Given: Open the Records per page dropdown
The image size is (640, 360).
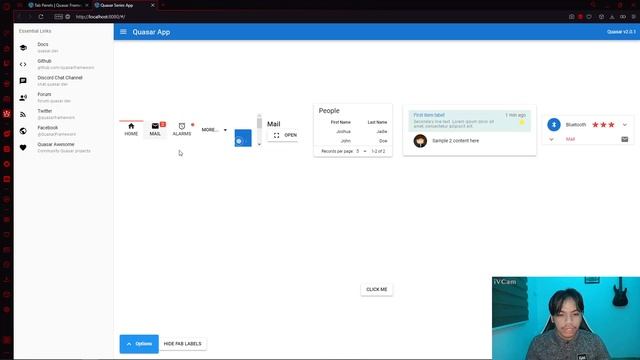Looking at the screenshot, I should pyautogui.click(x=362, y=151).
